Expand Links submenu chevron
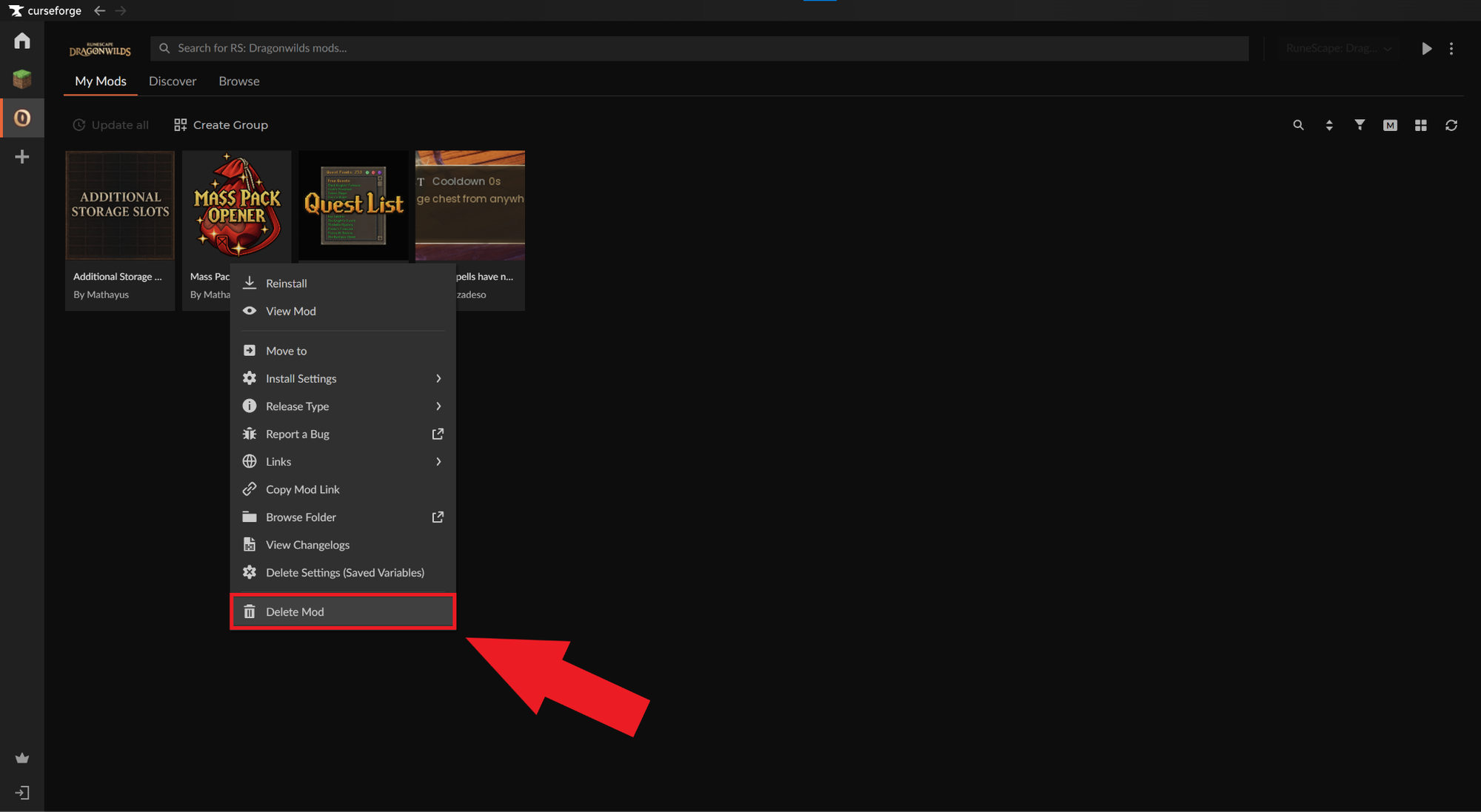The height and width of the screenshot is (812, 1481). click(438, 461)
